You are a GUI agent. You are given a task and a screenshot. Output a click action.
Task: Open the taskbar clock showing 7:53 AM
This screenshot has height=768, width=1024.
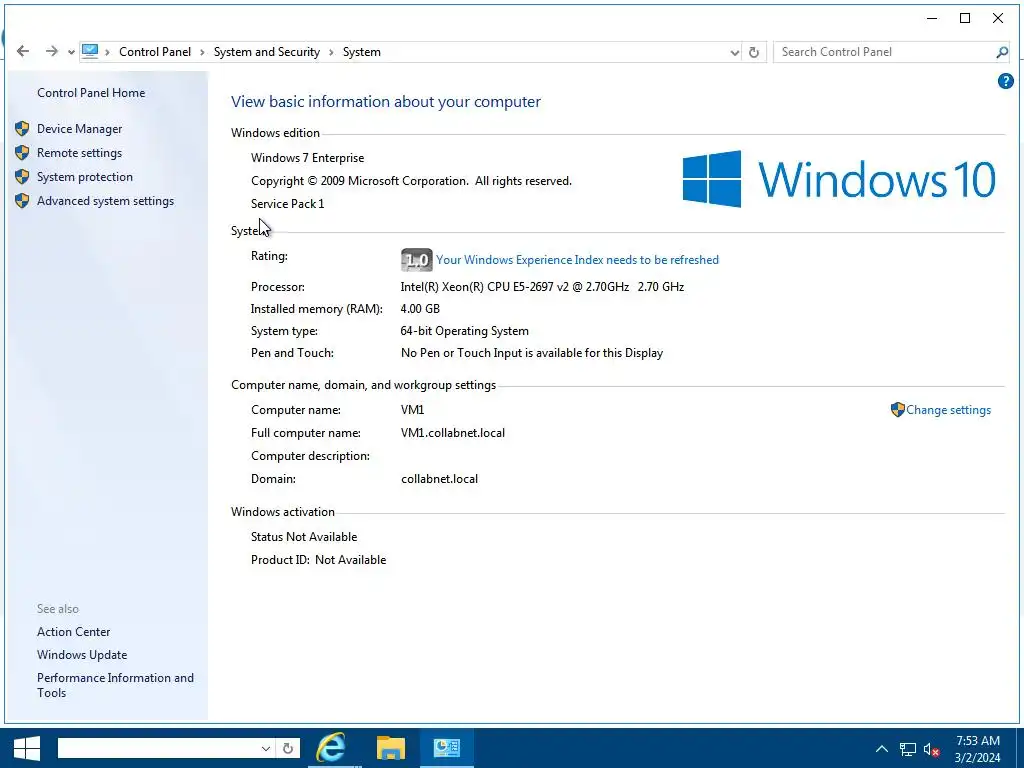(977, 748)
